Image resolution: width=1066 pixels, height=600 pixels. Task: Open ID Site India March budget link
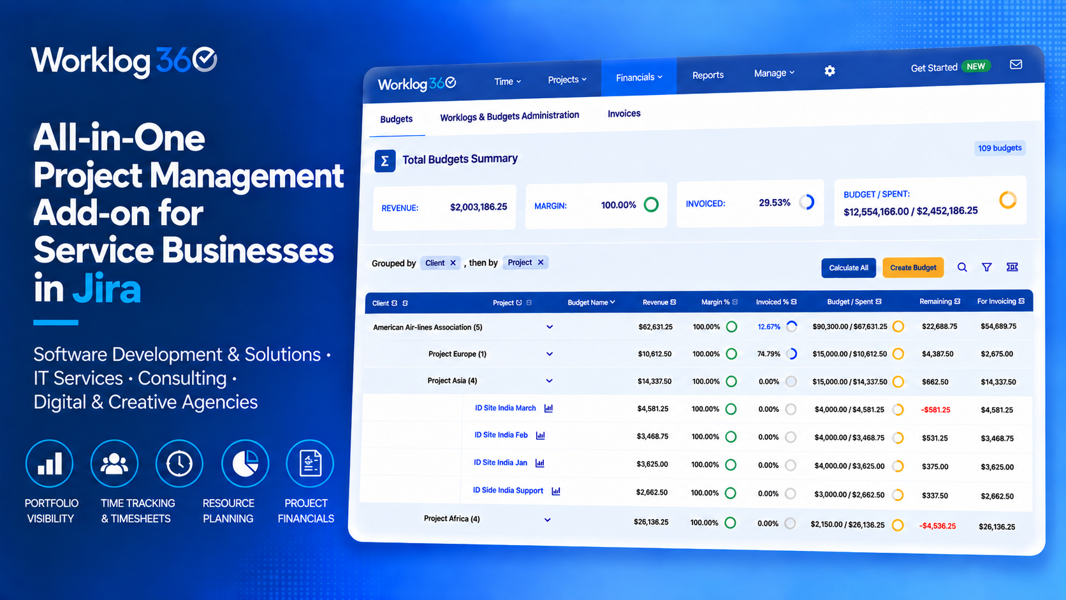click(505, 408)
